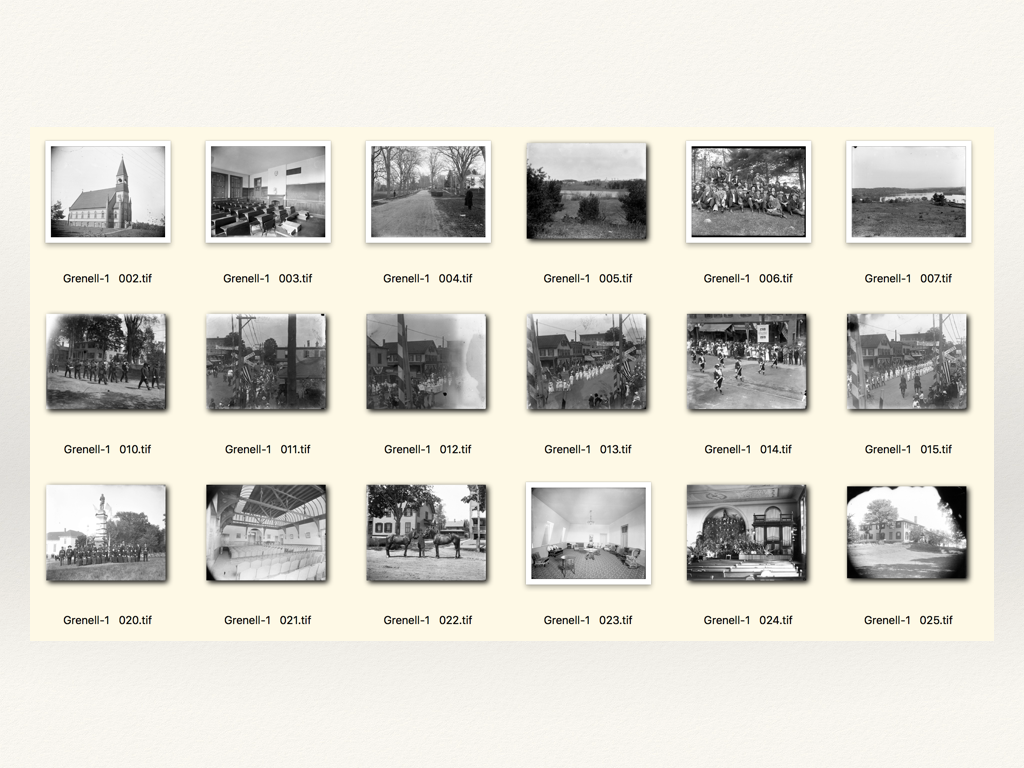1024x768 pixels.
Task: Click filename 'Grenell-1 004.tif'
Action: point(428,278)
